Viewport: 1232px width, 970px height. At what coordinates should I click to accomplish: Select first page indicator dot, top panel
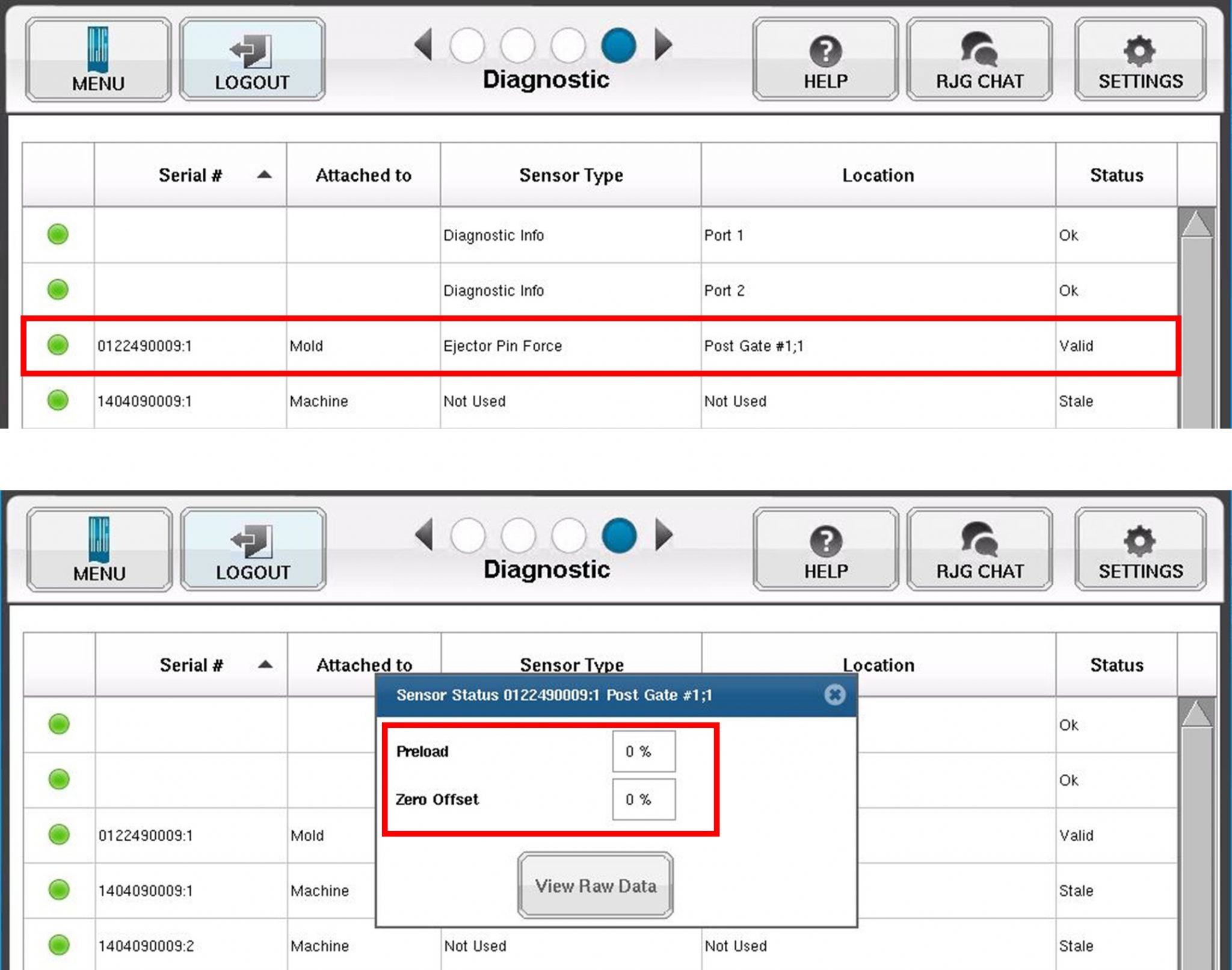[x=467, y=46]
